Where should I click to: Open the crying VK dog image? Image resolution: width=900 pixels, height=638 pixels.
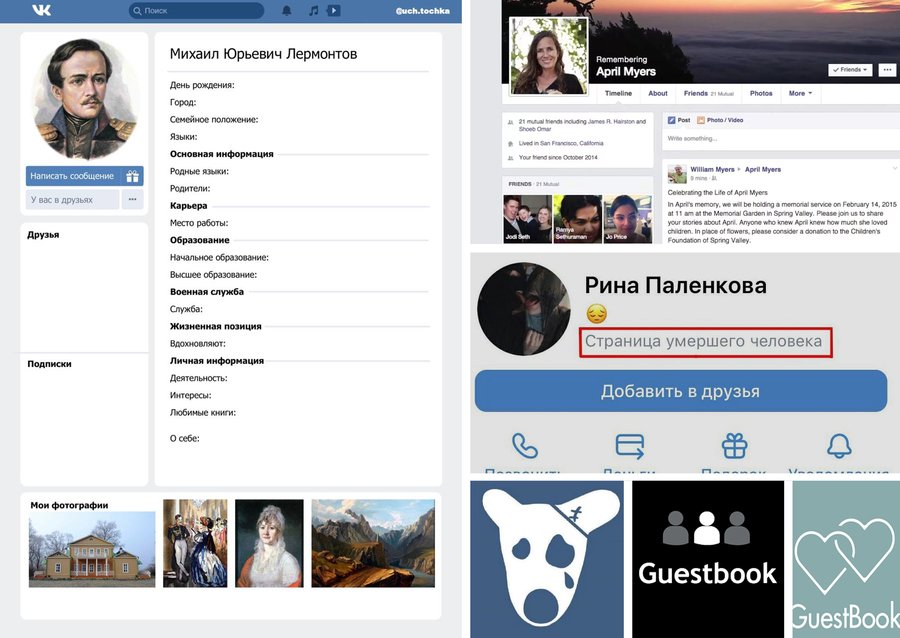click(547, 559)
